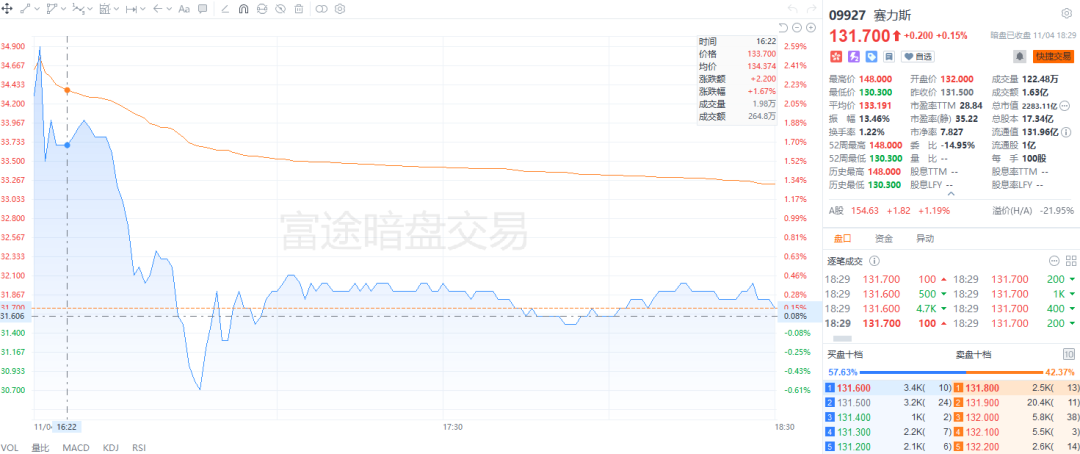Click the Hong Kong market flag icon

coord(836,56)
